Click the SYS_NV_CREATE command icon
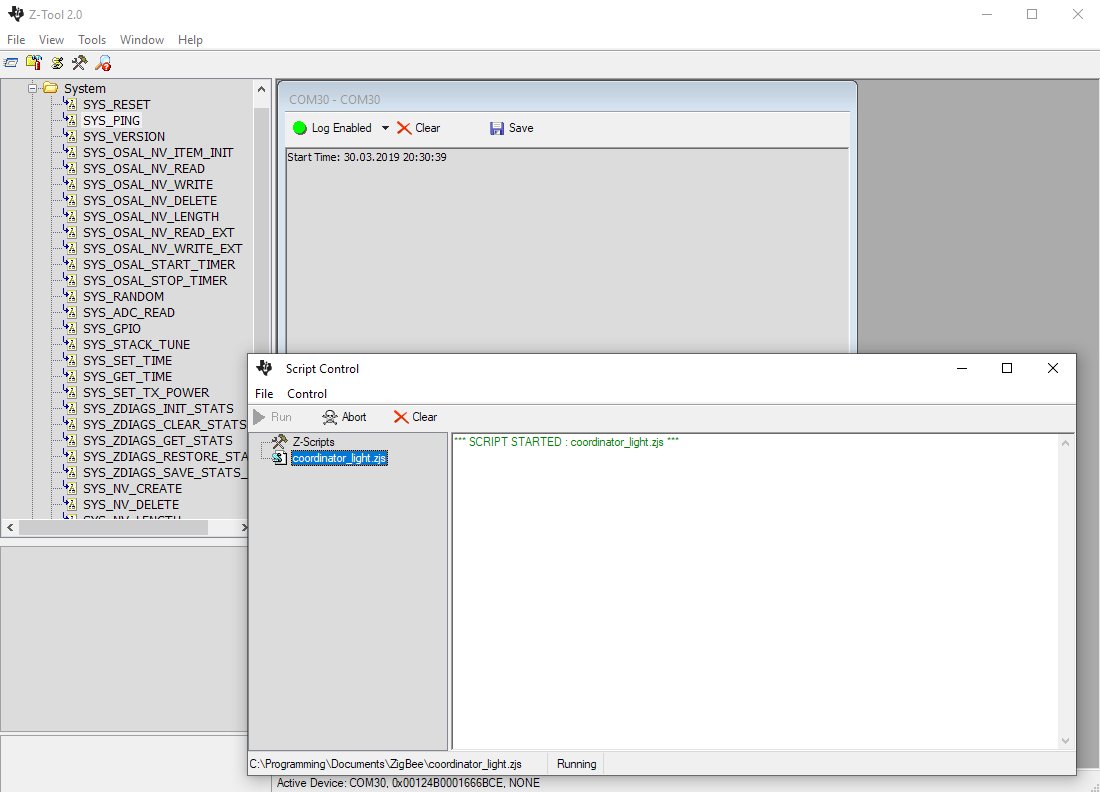 (x=70, y=488)
